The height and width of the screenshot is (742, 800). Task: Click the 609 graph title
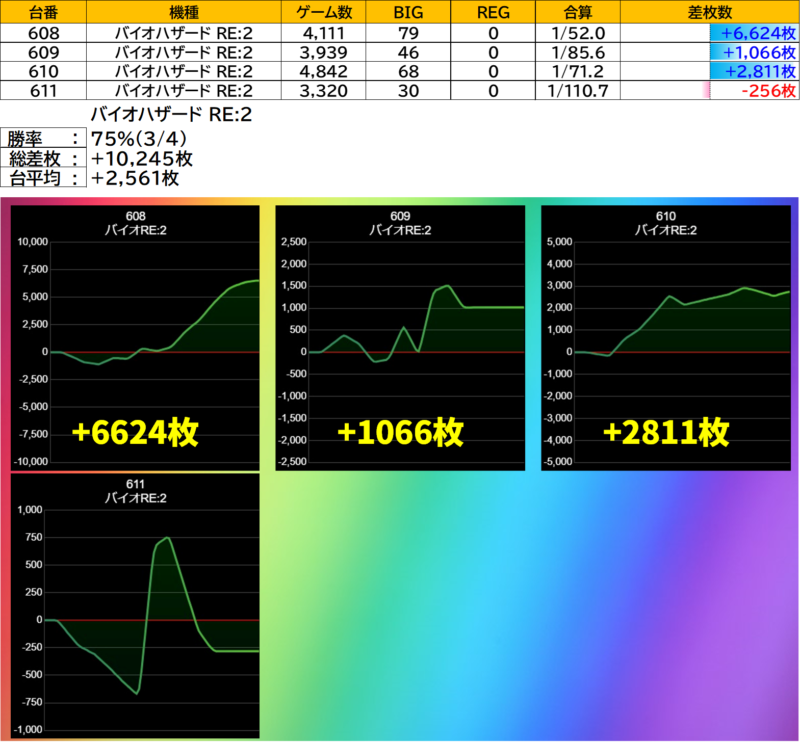click(400, 223)
